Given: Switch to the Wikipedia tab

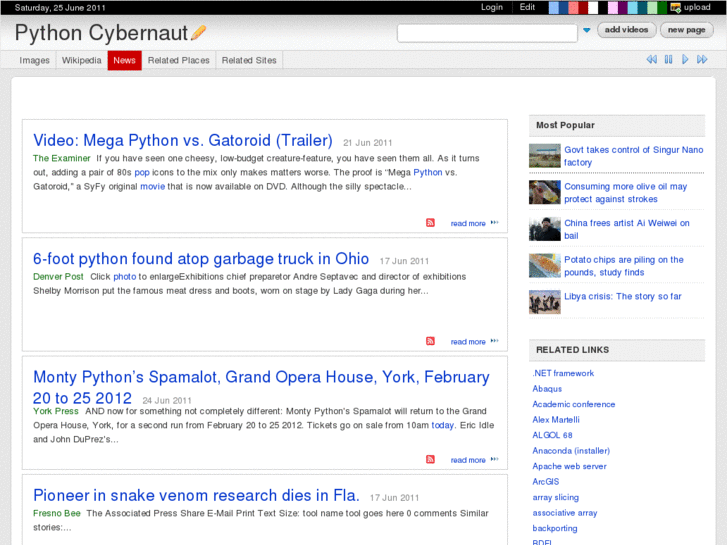Looking at the screenshot, I should coord(82,60).
